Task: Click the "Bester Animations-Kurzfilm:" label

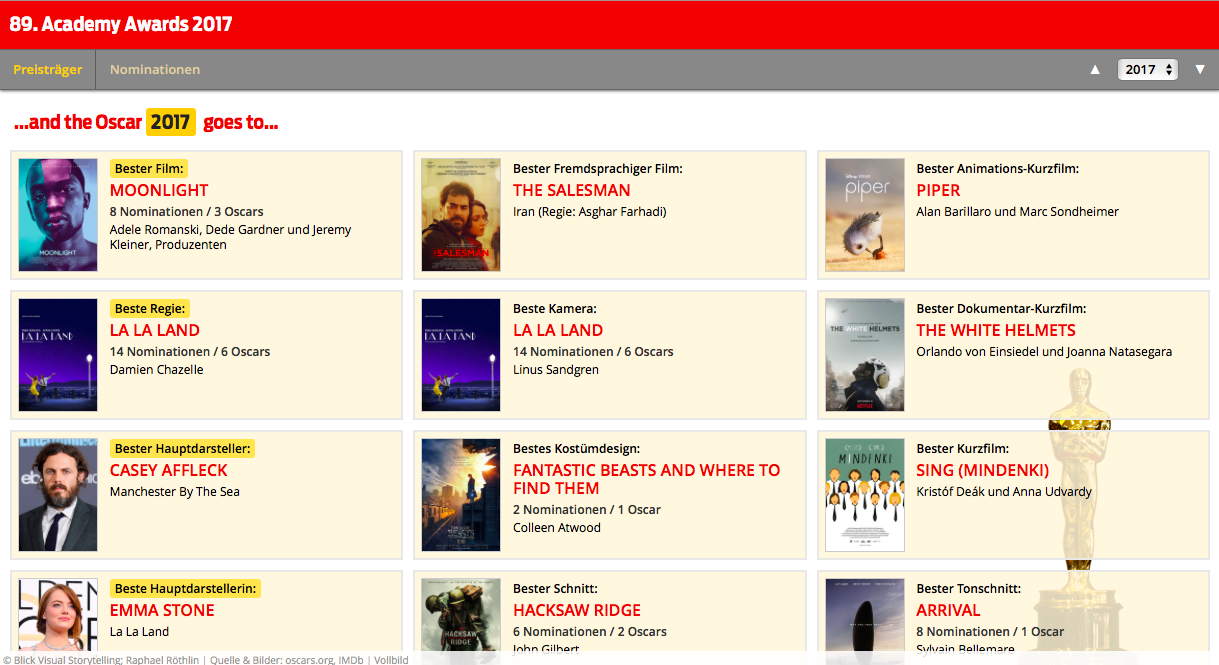Action: pyautogui.click(x=998, y=169)
